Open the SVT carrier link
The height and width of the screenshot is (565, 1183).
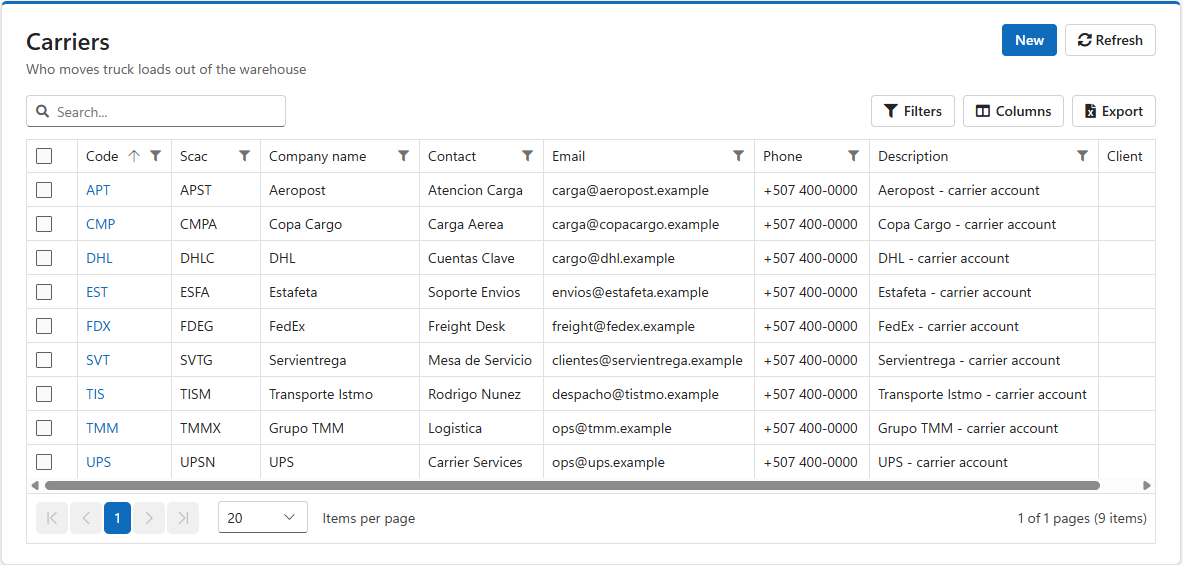point(98,361)
